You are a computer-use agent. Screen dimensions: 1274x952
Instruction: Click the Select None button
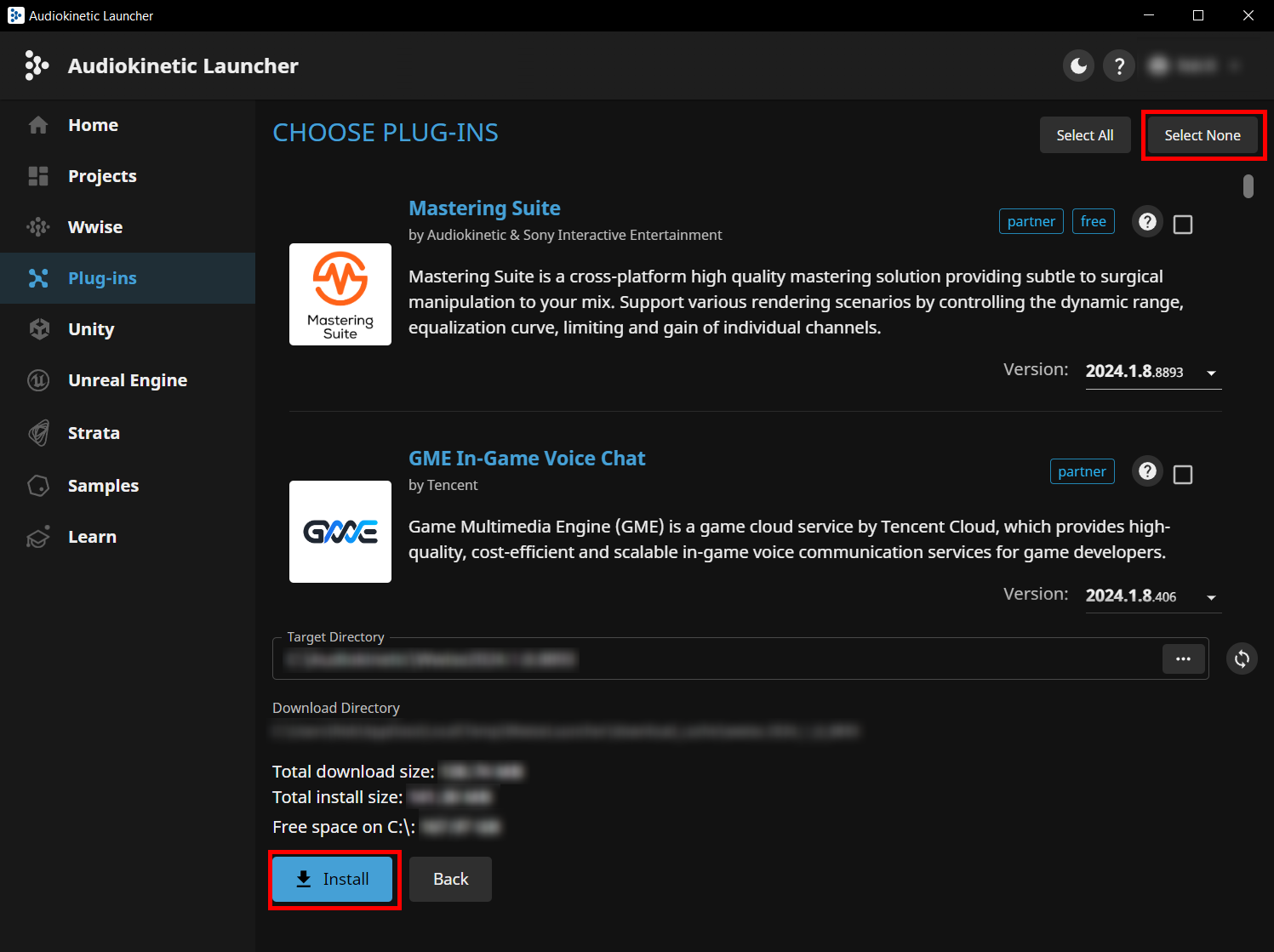[x=1203, y=135]
